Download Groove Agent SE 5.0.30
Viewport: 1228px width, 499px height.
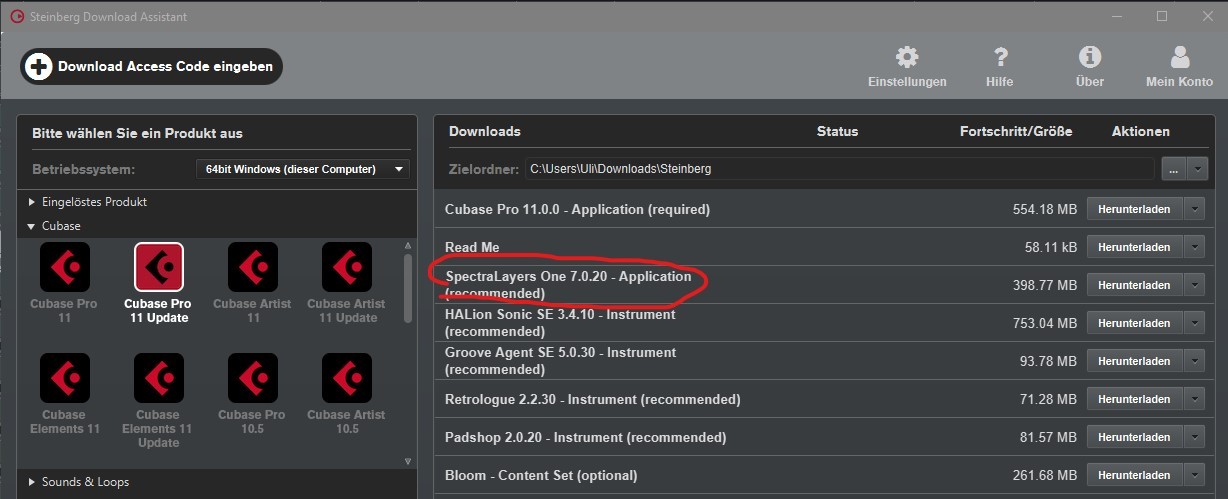coord(1134,361)
